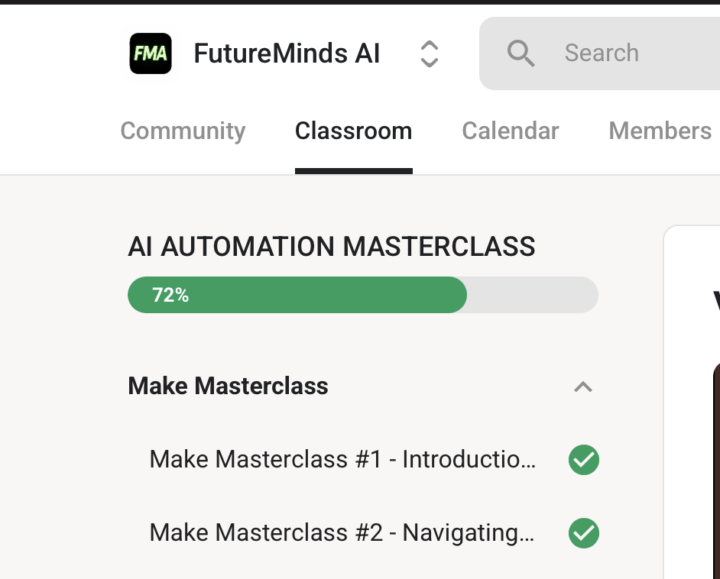Viewport: 720px width, 579px height.
Task: Click the AI Automation Masterclass course title
Action: click(x=331, y=246)
